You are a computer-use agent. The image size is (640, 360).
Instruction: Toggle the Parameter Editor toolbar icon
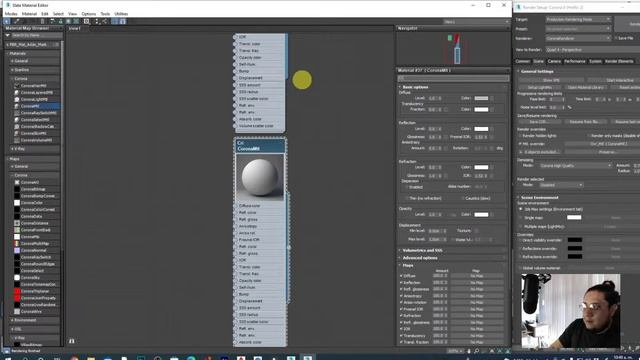122,21
